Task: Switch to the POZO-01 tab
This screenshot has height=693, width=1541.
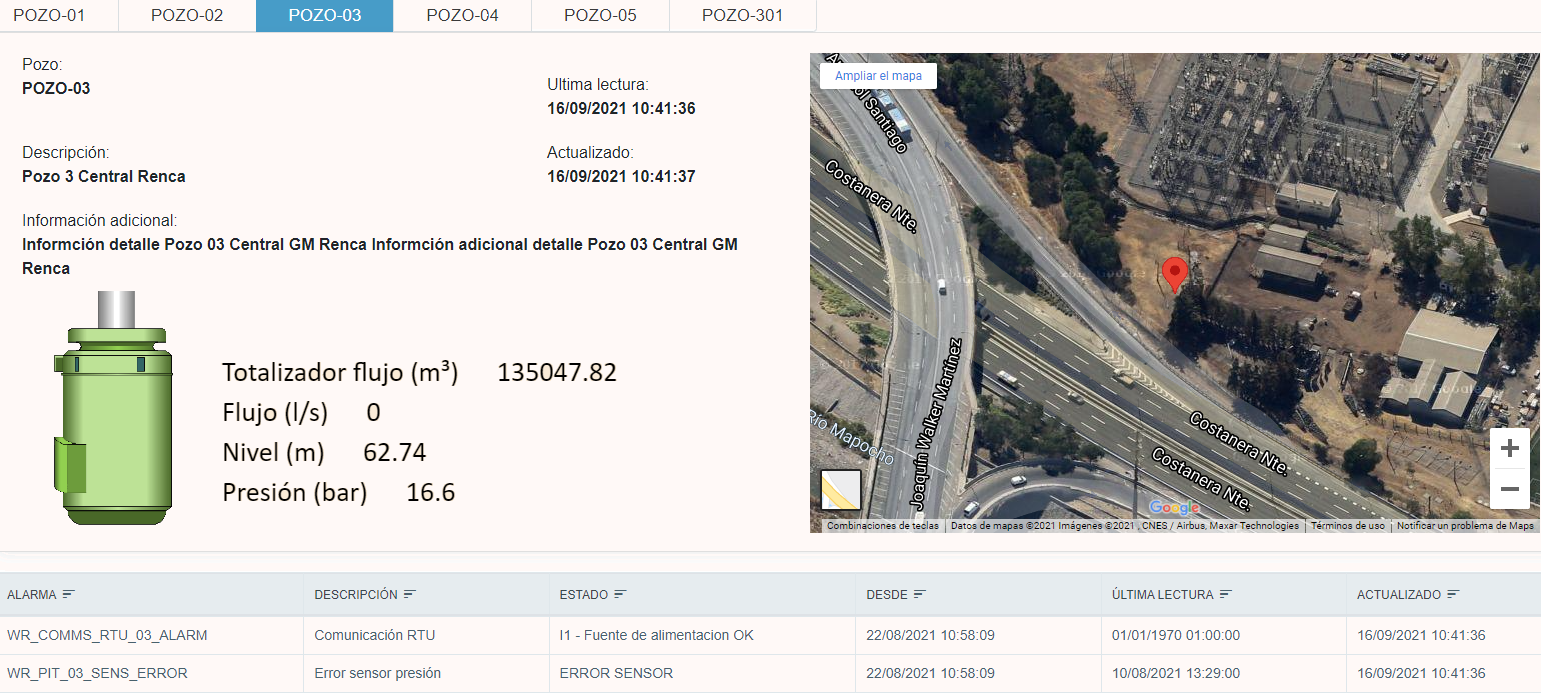Action: tap(49, 15)
